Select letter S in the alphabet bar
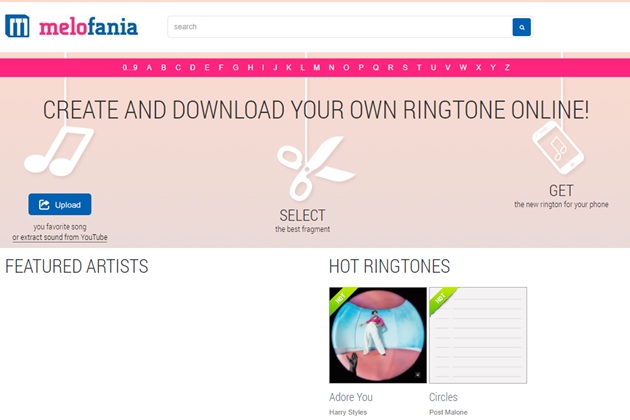 [405, 67]
